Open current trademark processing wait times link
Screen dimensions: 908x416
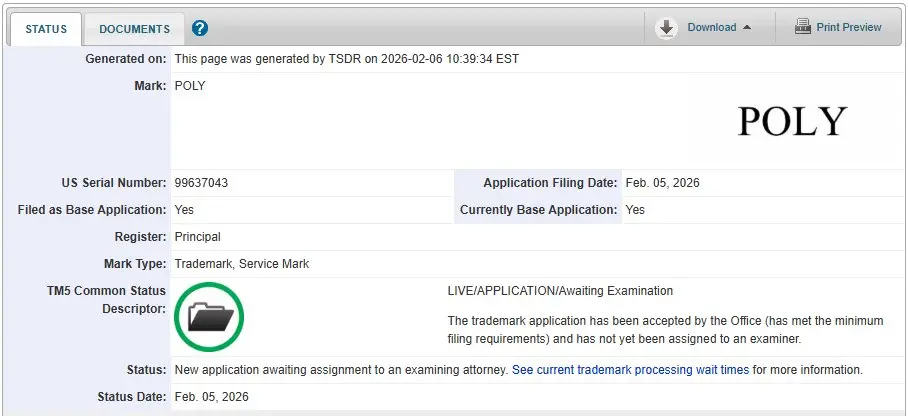point(631,370)
